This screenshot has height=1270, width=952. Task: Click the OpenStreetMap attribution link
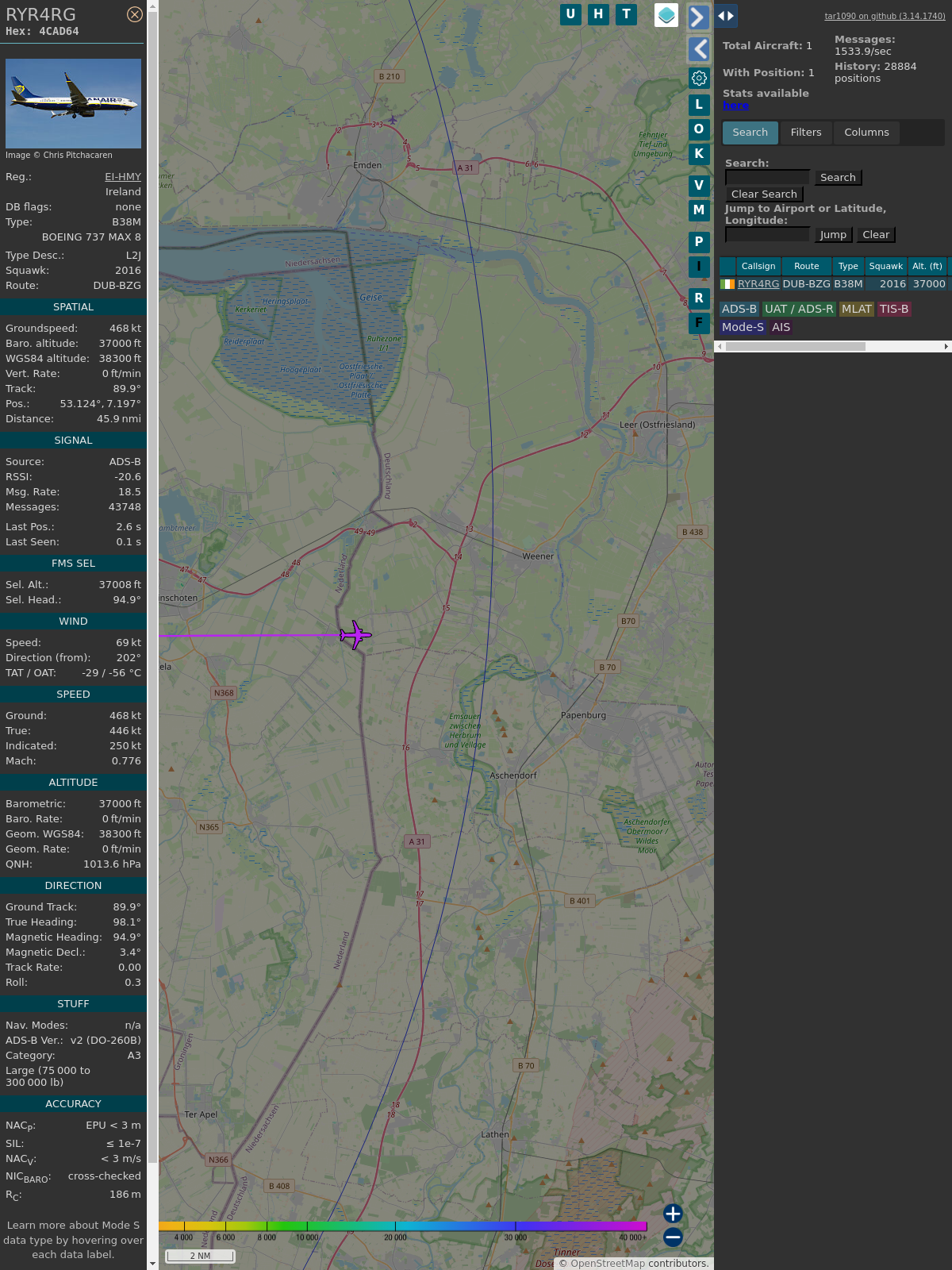(608, 1264)
